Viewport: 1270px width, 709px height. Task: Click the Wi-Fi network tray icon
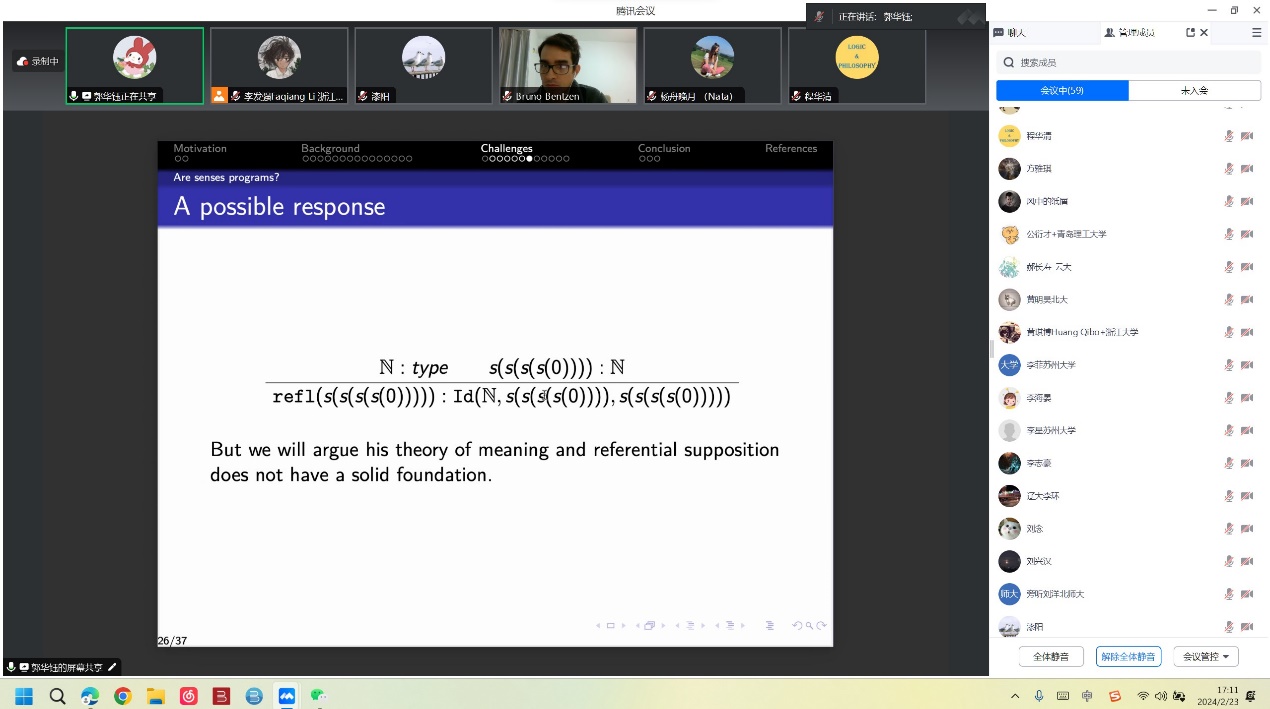[1143, 696]
